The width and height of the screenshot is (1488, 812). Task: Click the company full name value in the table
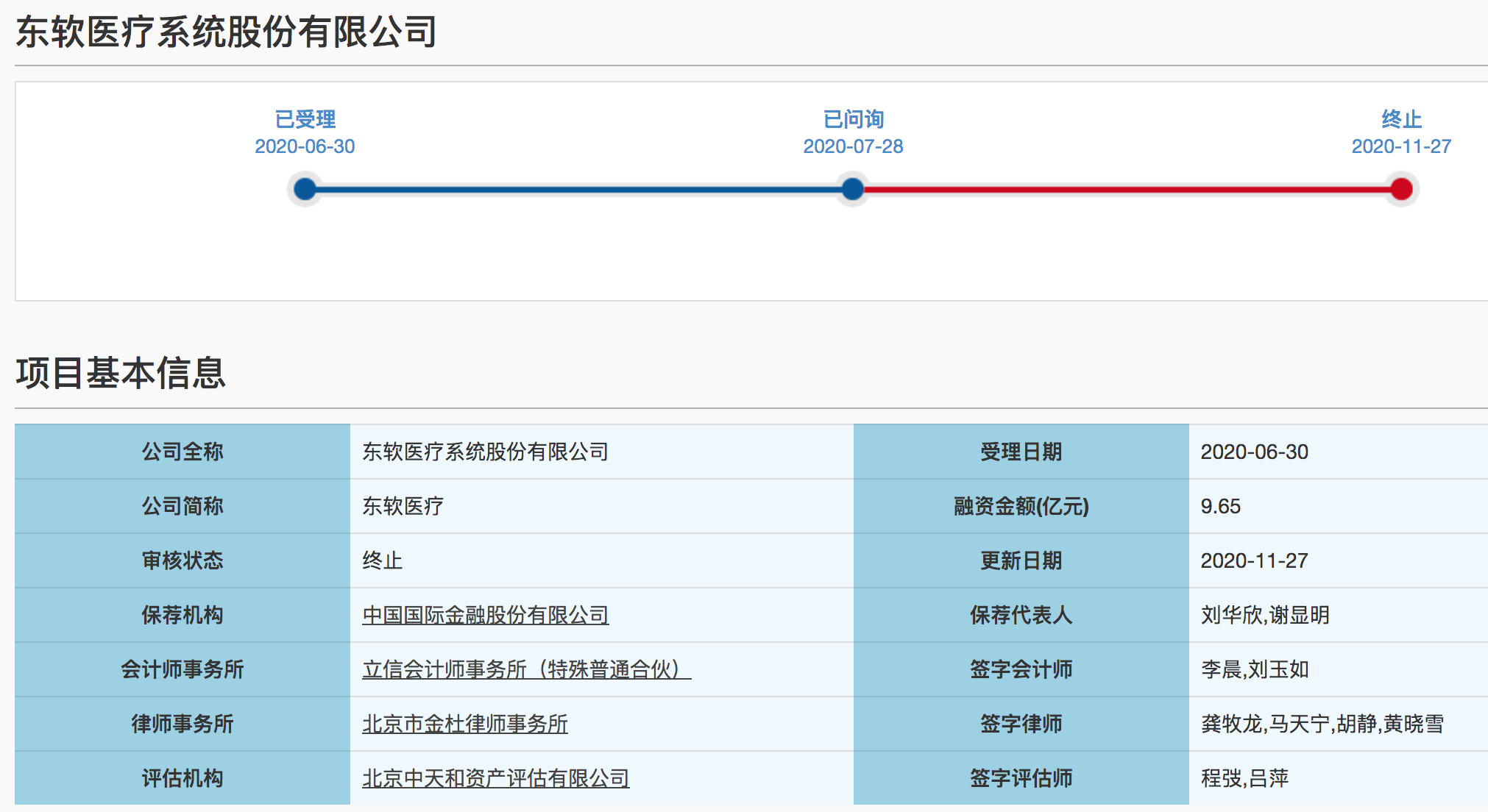click(x=486, y=452)
